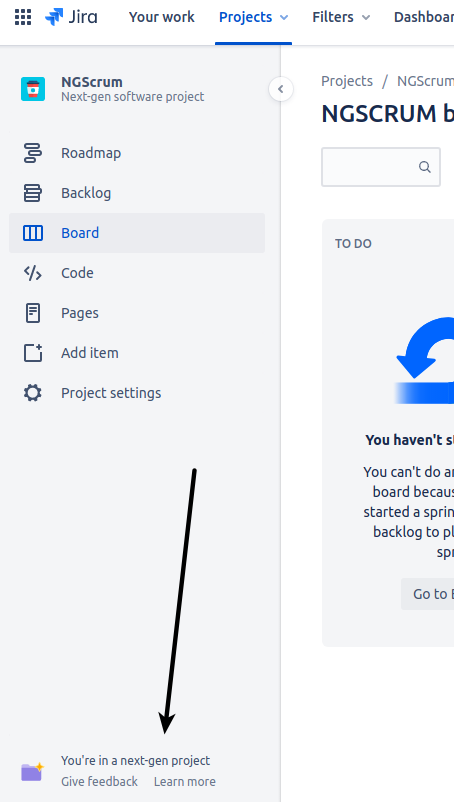Click the Learn more link
454x802 pixels.
click(185, 782)
